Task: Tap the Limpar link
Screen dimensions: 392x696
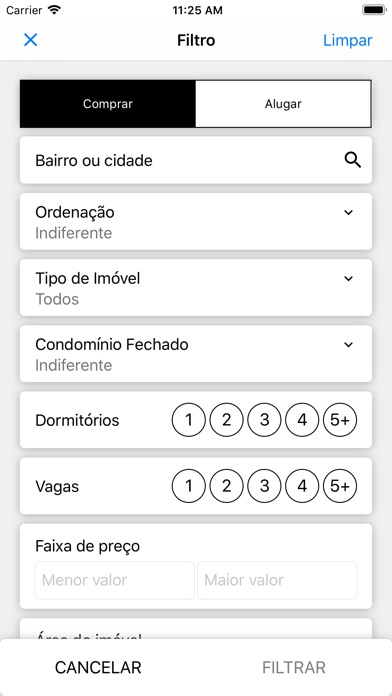Action: tap(348, 40)
